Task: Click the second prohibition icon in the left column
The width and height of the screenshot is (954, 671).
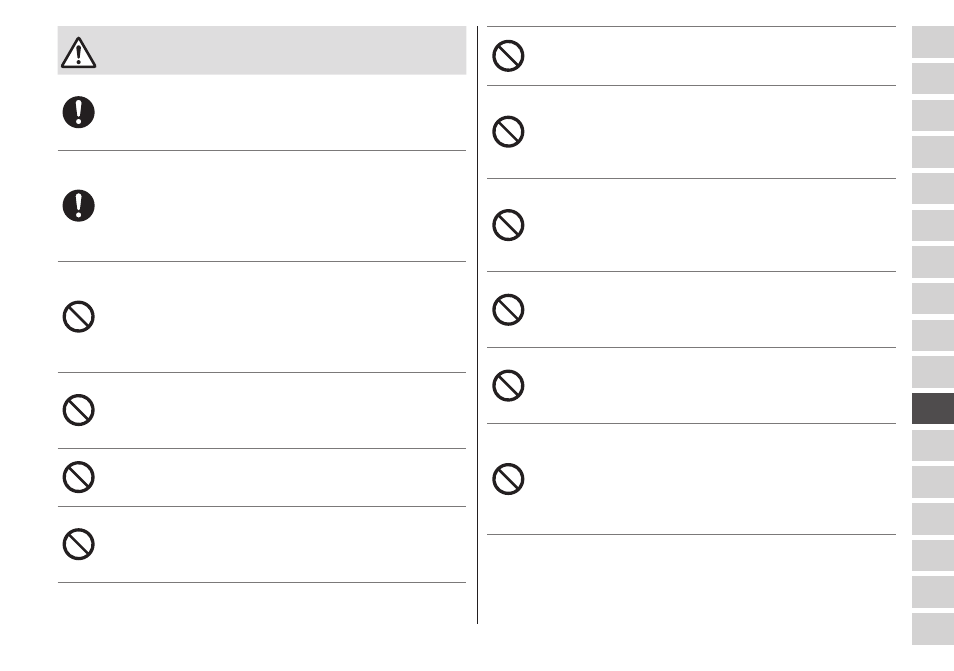Action: (x=78, y=410)
